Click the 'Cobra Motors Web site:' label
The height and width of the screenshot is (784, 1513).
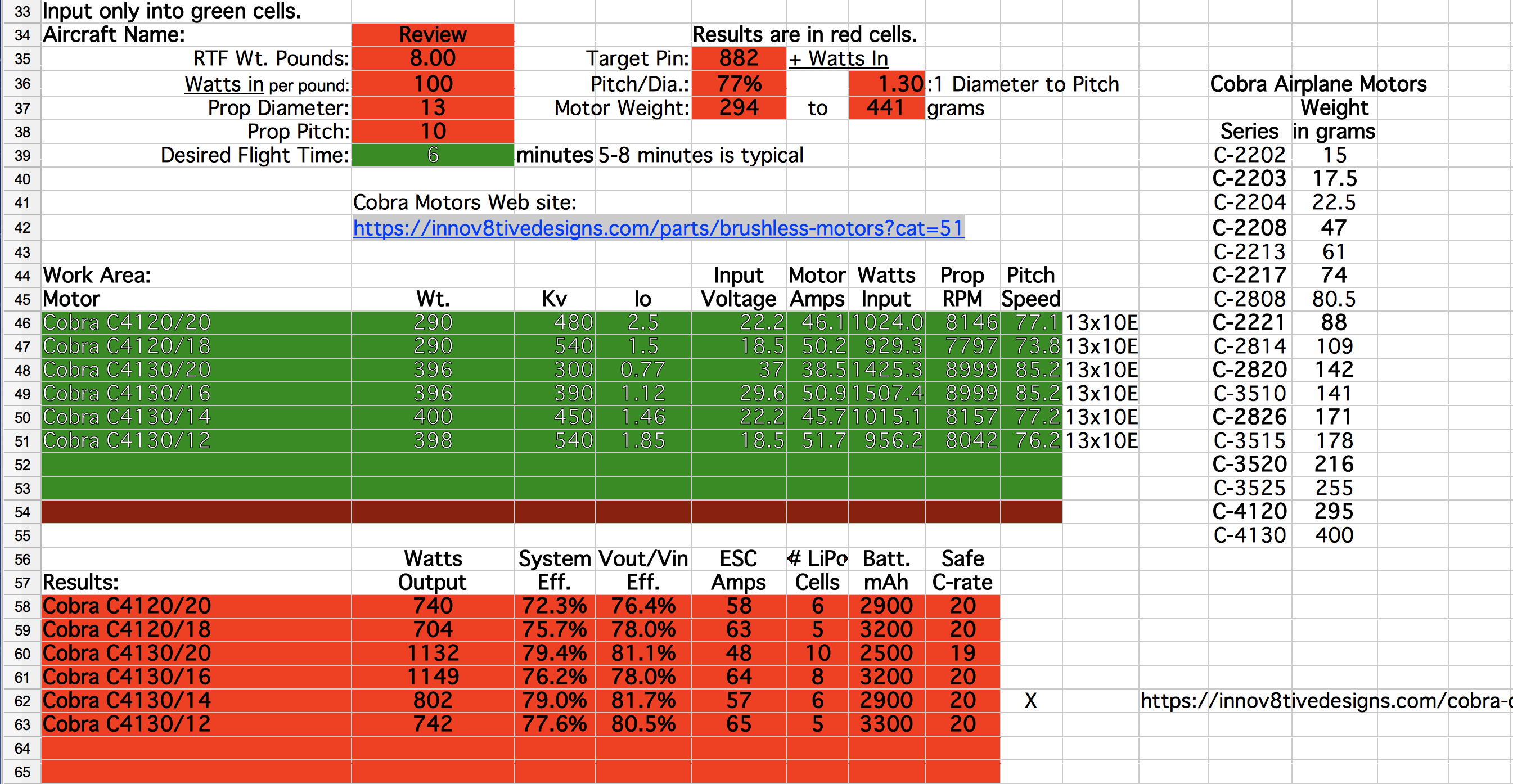tap(465, 202)
